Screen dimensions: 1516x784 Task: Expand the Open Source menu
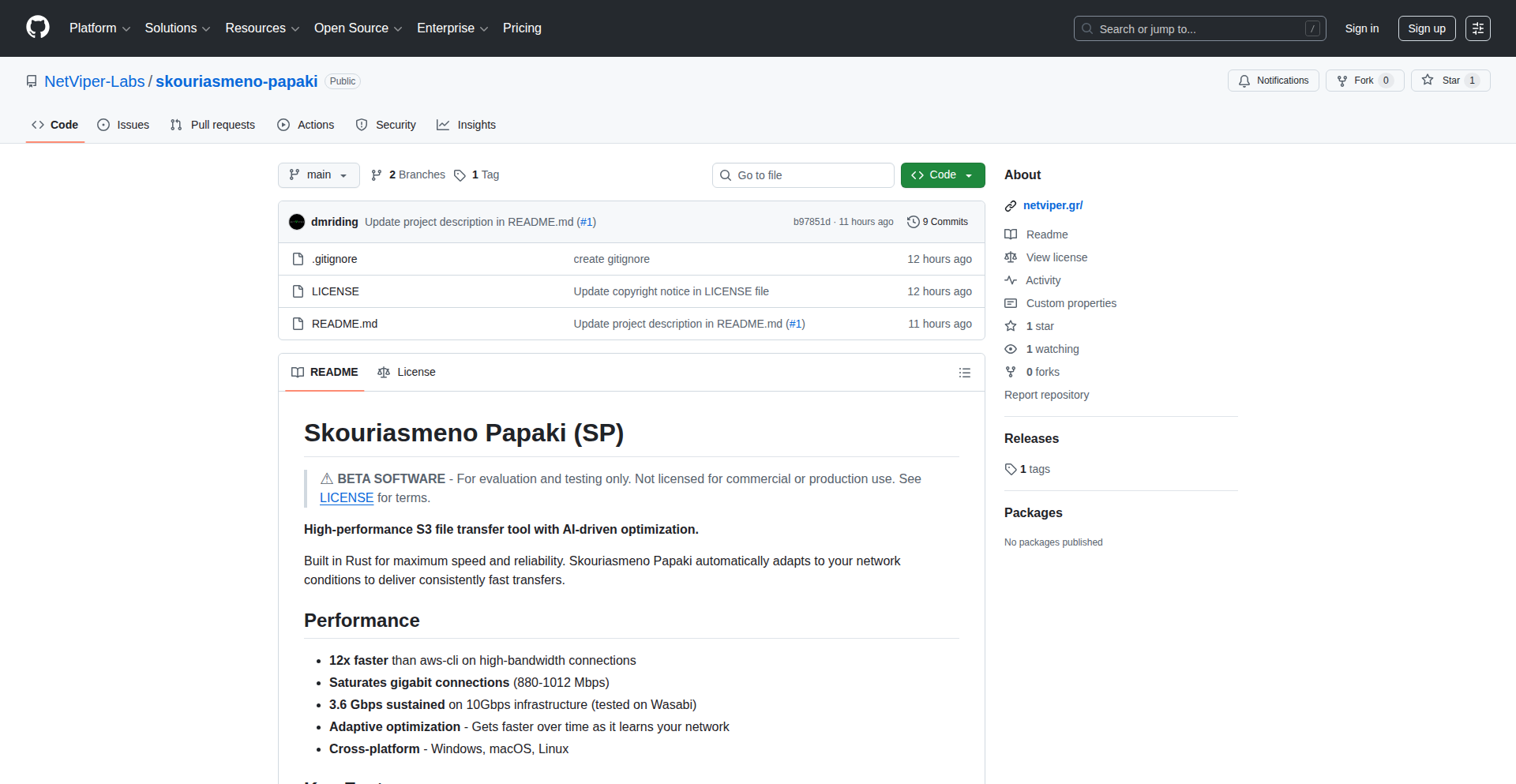(358, 28)
